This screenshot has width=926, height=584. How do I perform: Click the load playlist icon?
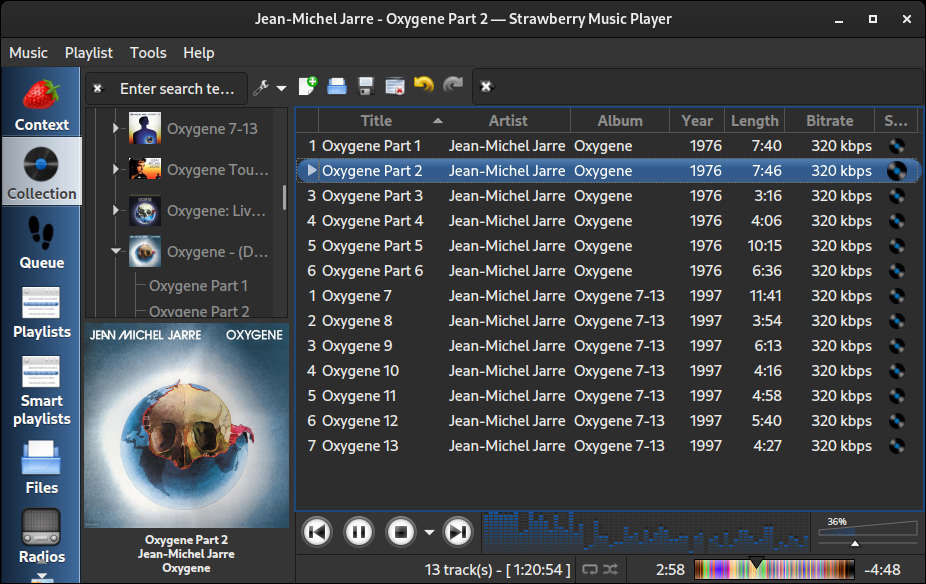click(x=337, y=86)
